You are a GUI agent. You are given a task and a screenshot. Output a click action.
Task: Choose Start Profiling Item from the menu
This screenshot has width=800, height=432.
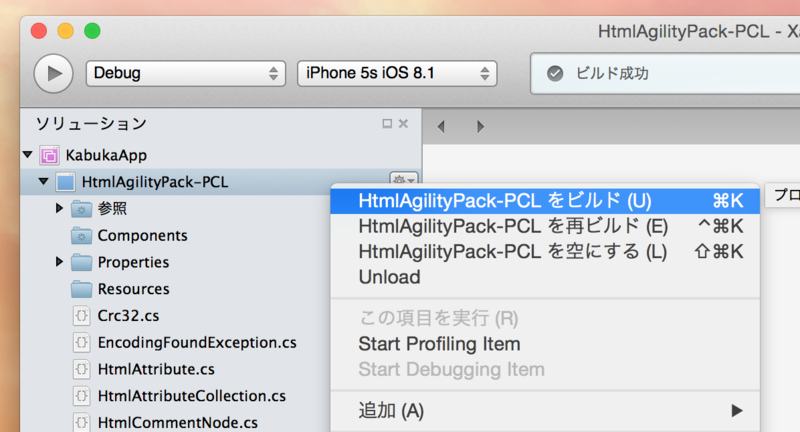point(545,344)
